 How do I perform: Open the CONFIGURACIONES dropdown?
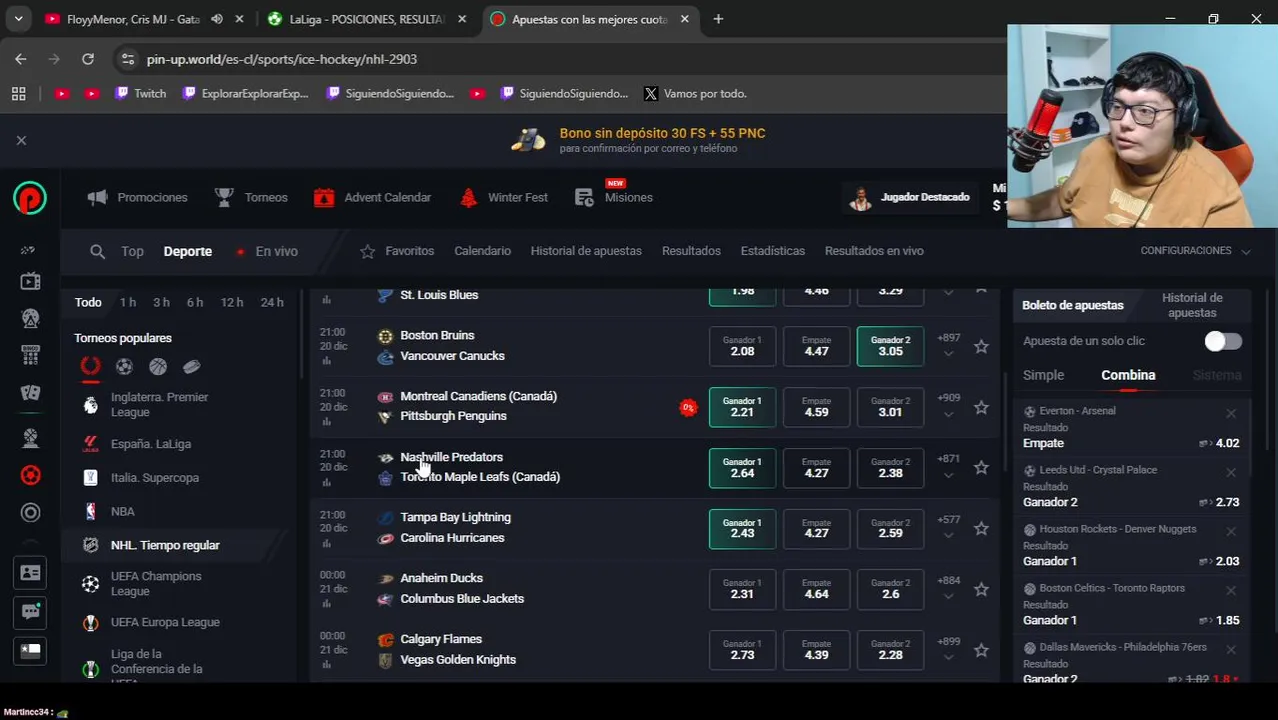(1195, 251)
